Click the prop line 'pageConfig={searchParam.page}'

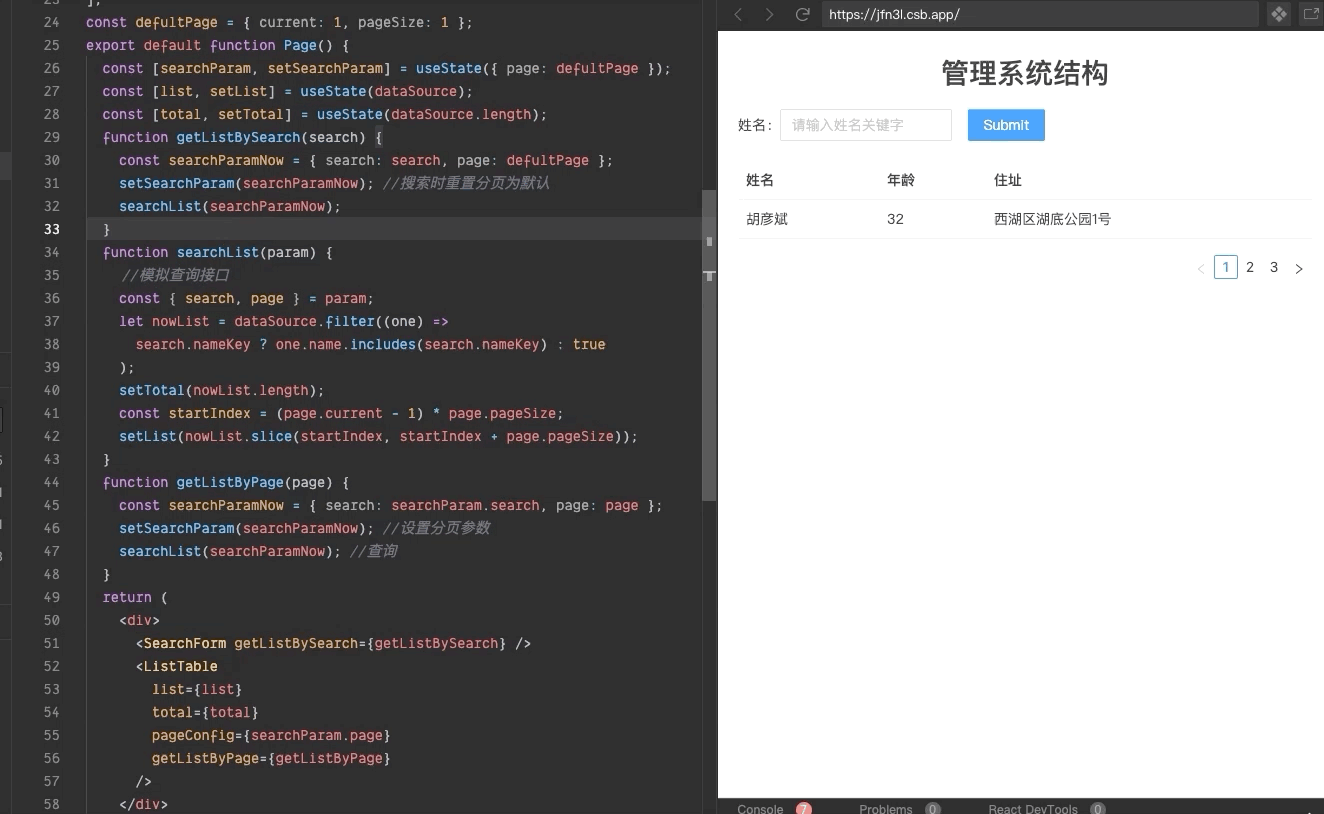coord(271,735)
